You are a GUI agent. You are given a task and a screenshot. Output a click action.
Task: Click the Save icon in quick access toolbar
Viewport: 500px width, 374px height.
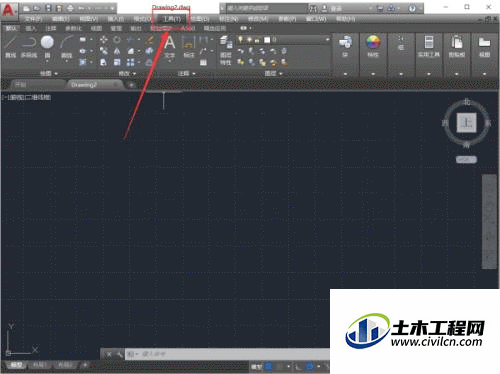pyautogui.click(x=48, y=8)
